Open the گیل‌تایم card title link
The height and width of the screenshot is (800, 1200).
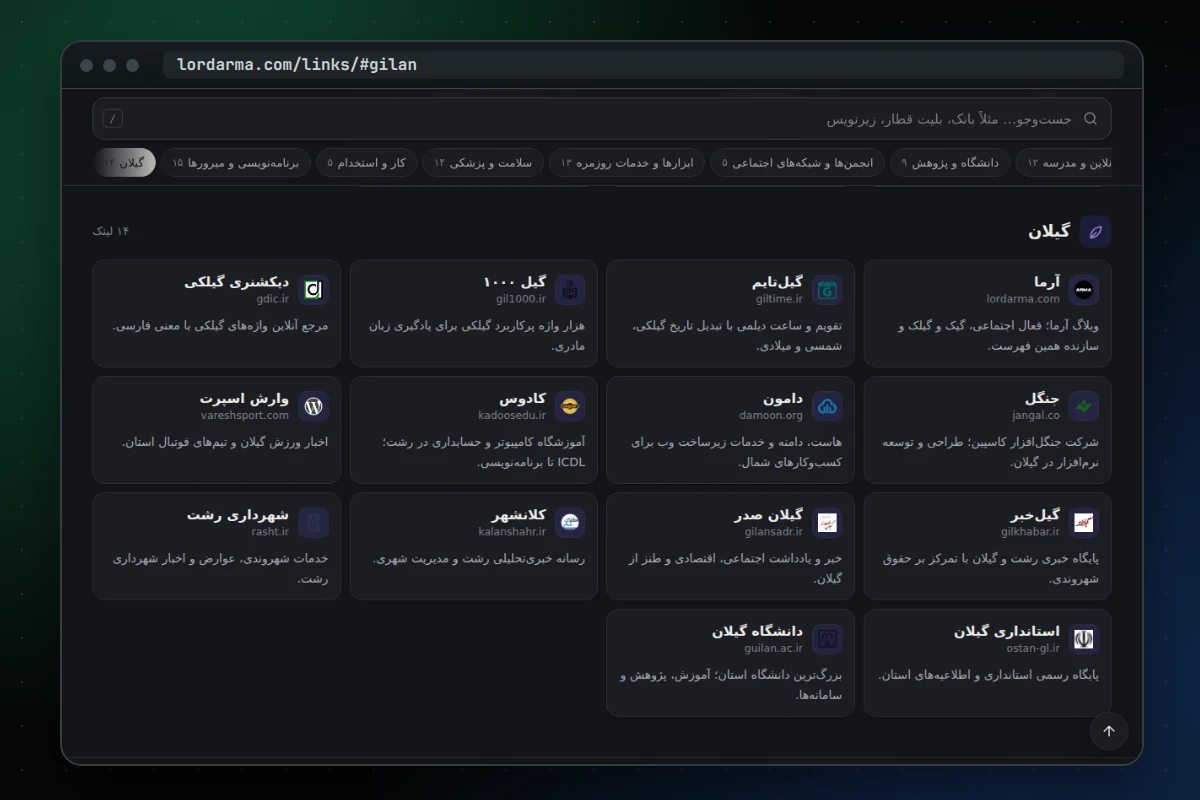point(777,282)
